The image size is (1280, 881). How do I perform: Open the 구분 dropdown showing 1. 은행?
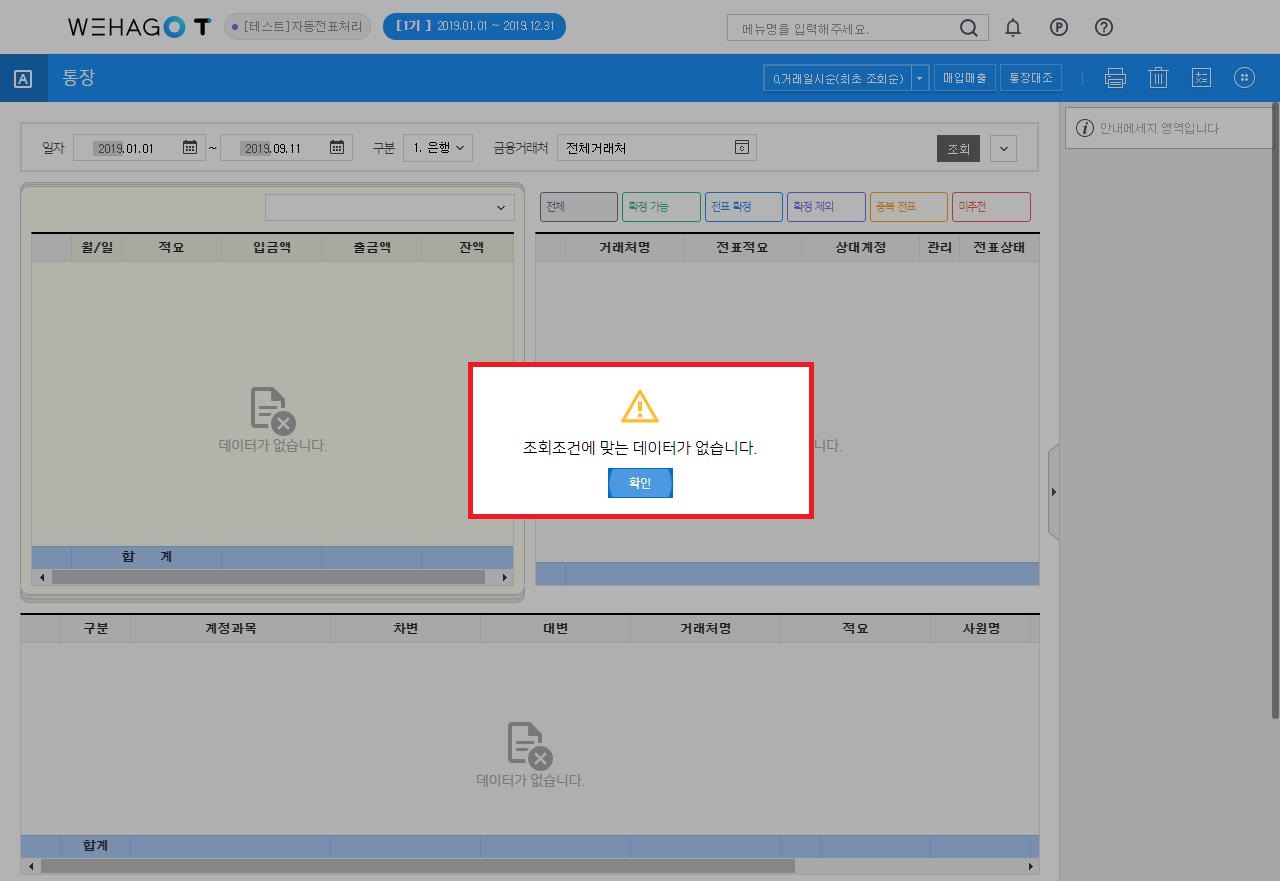click(438, 148)
